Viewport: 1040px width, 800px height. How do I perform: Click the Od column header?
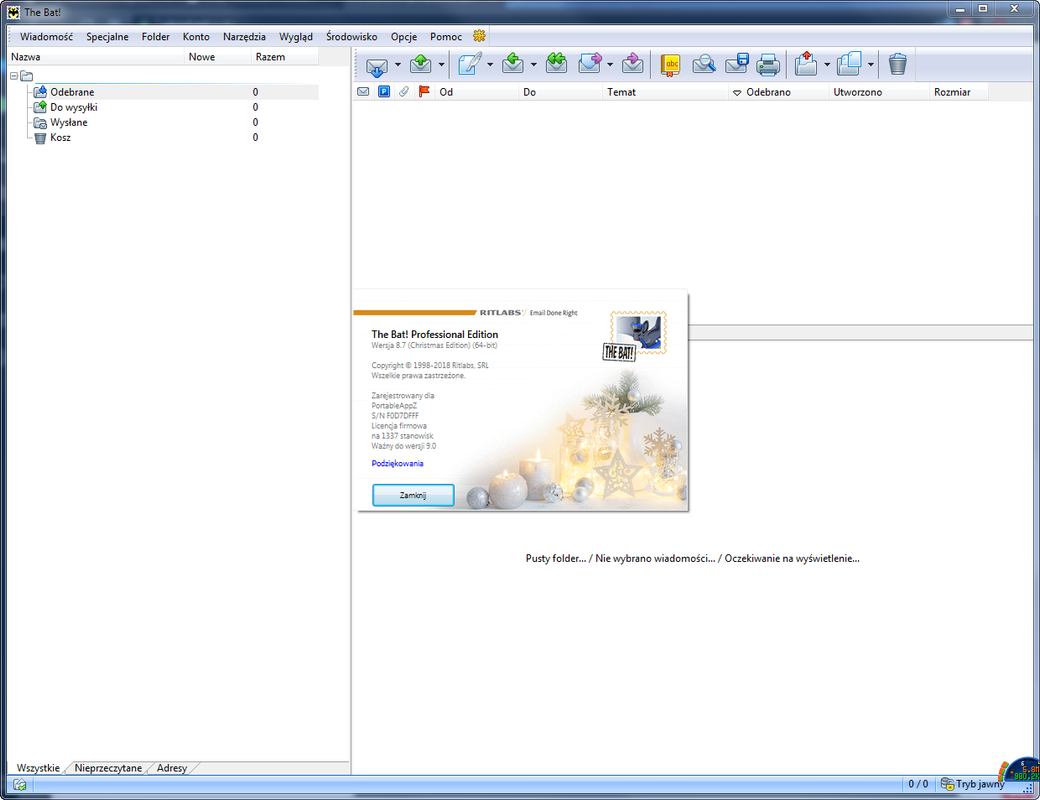click(x=476, y=92)
